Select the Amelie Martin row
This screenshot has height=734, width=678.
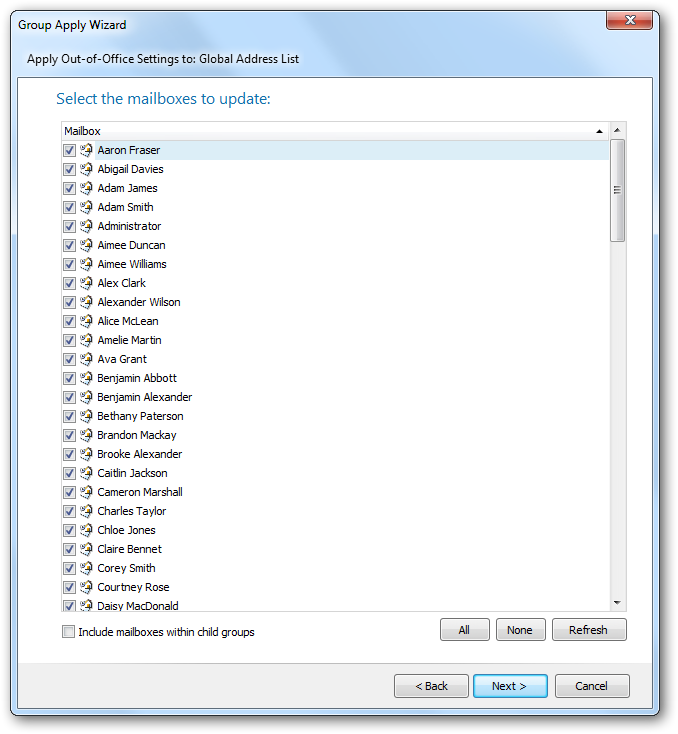click(335, 340)
